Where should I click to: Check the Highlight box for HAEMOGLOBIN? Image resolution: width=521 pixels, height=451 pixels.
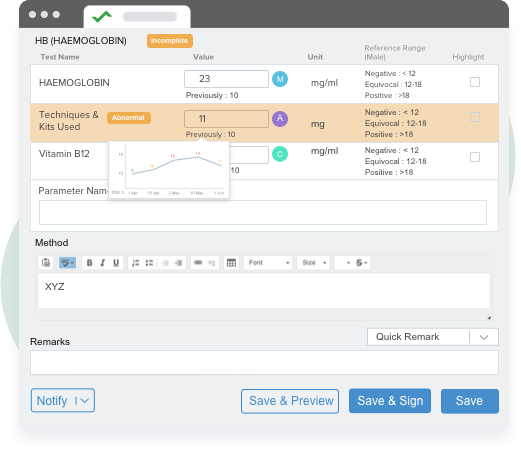[x=475, y=82]
